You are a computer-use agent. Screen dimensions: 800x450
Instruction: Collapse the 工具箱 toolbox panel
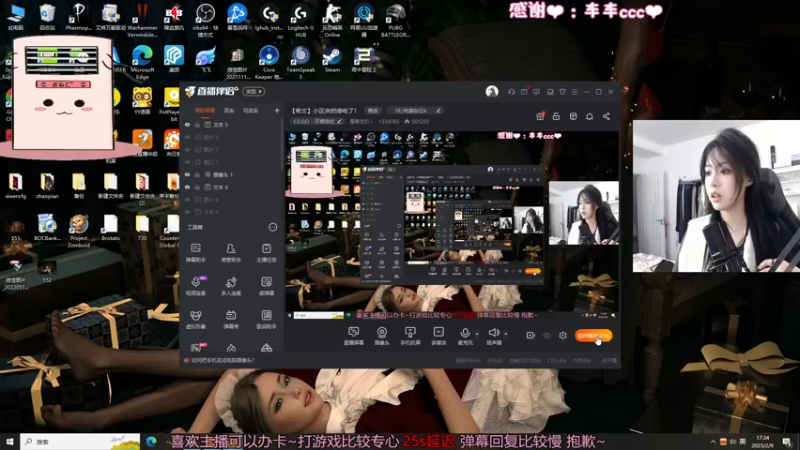(273, 227)
